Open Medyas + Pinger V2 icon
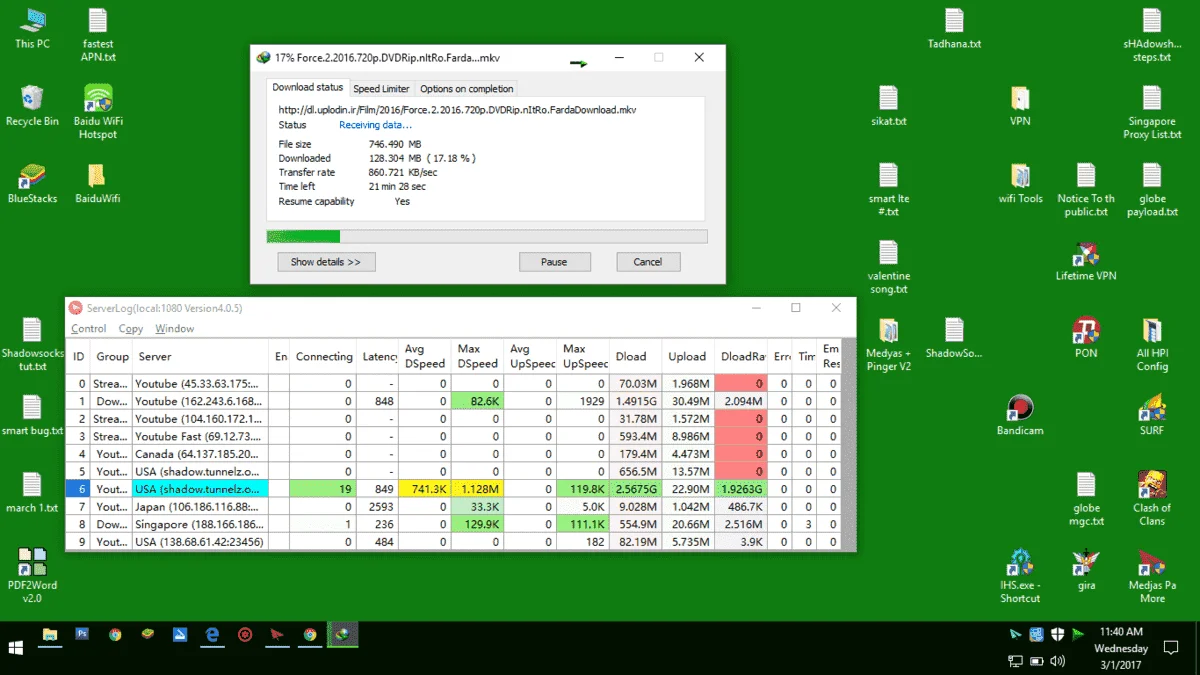 (x=888, y=344)
